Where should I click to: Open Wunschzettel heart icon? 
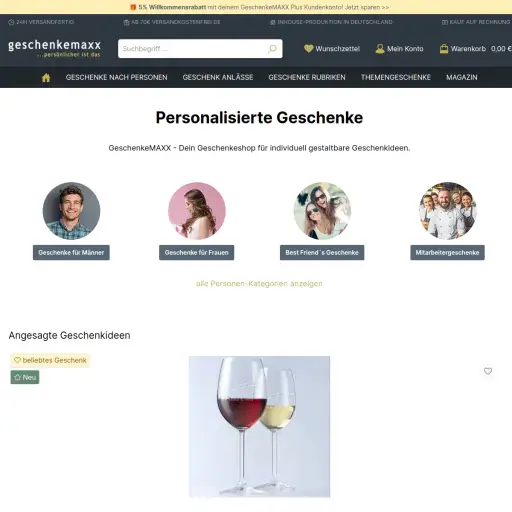(309, 49)
